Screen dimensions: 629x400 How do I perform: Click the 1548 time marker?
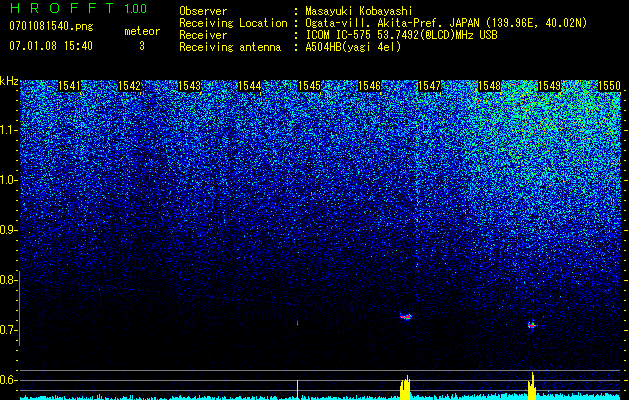[x=490, y=86]
